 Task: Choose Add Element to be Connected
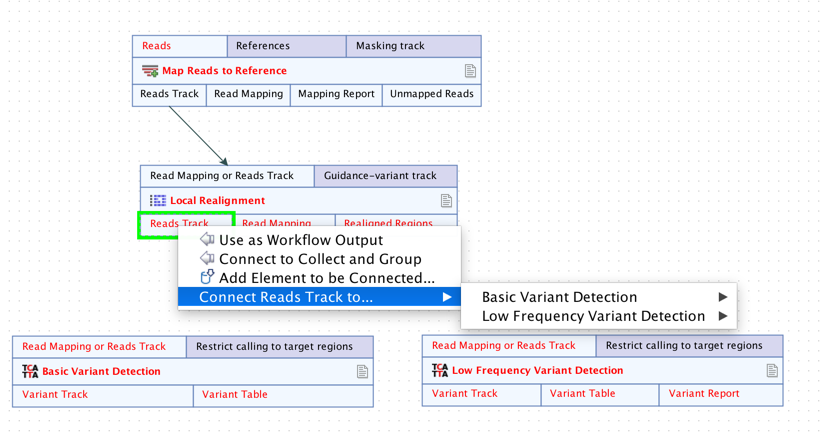(x=326, y=278)
